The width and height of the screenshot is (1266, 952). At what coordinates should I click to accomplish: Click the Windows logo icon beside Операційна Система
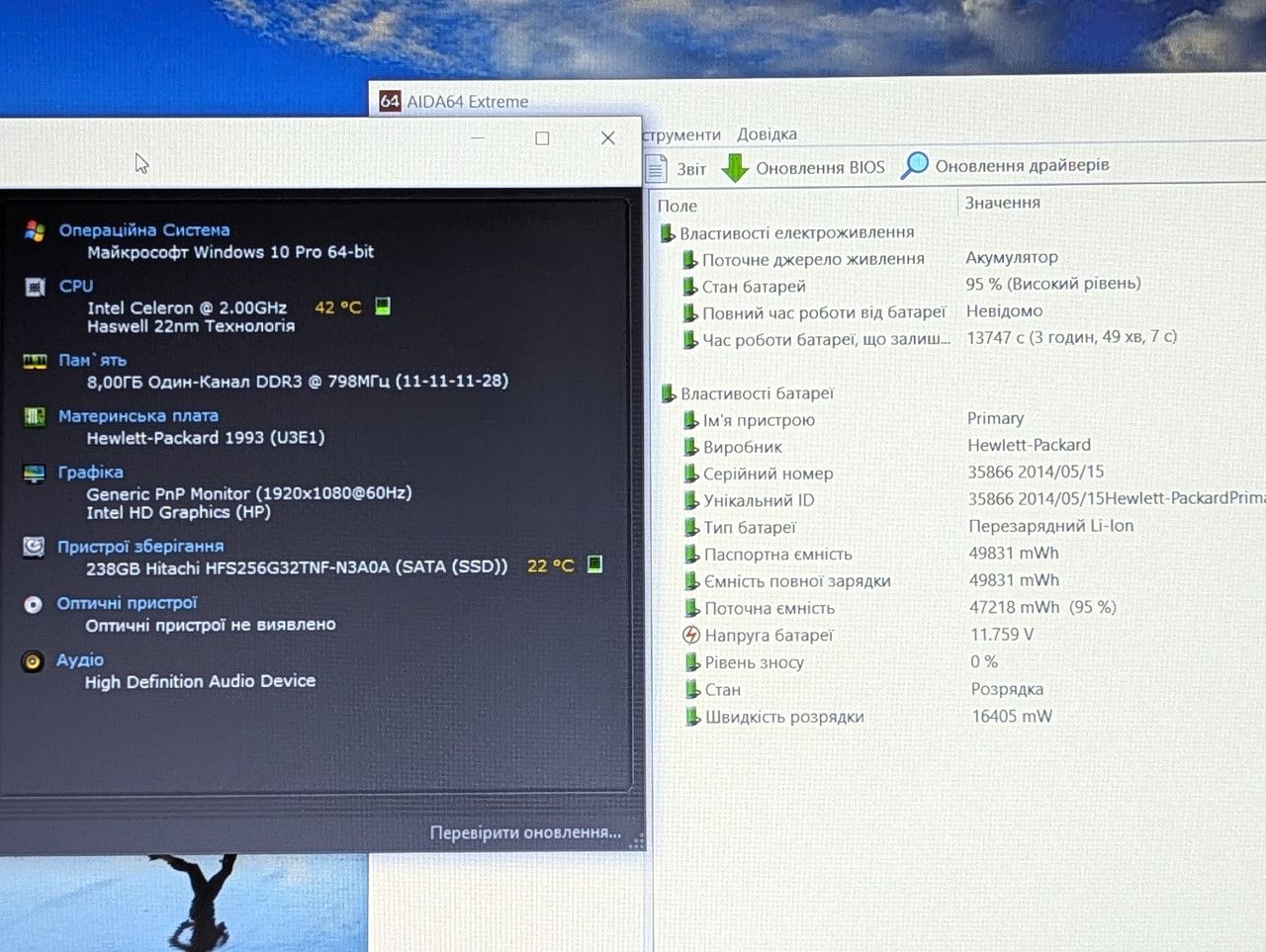(35, 231)
